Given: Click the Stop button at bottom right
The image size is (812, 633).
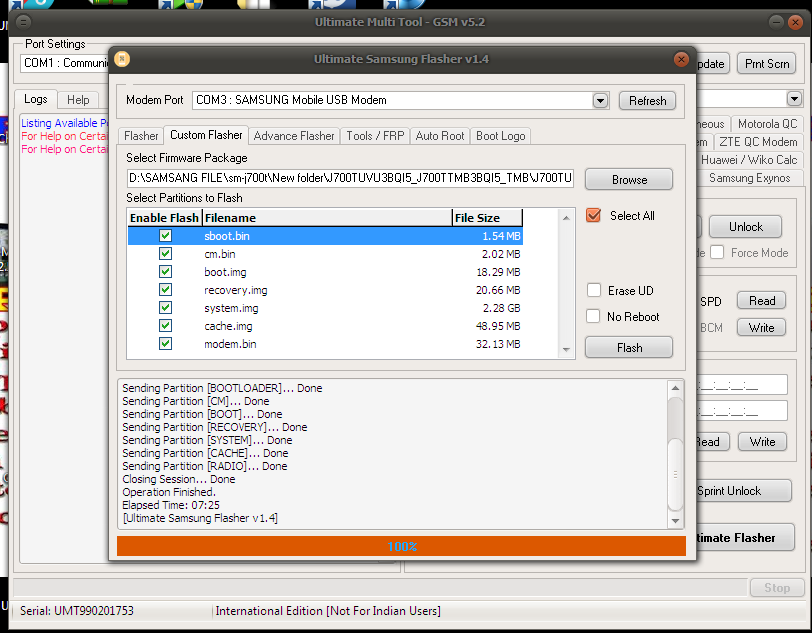Looking at the screenshot, I should 777,587.
